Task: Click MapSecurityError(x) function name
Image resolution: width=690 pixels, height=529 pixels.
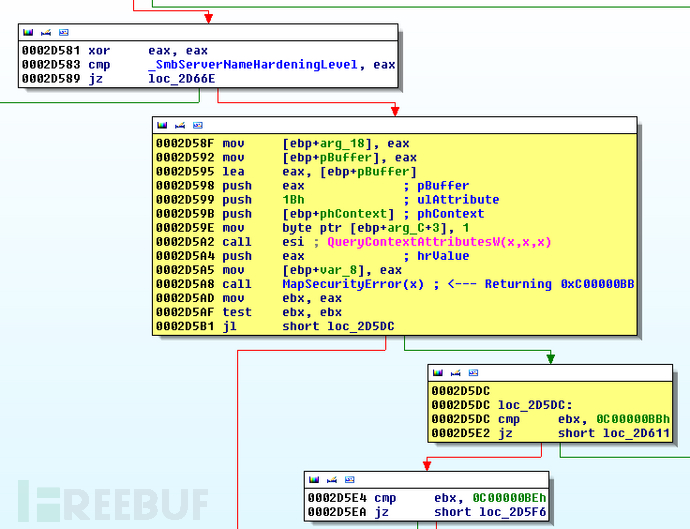Action: (x=353, y=284)
